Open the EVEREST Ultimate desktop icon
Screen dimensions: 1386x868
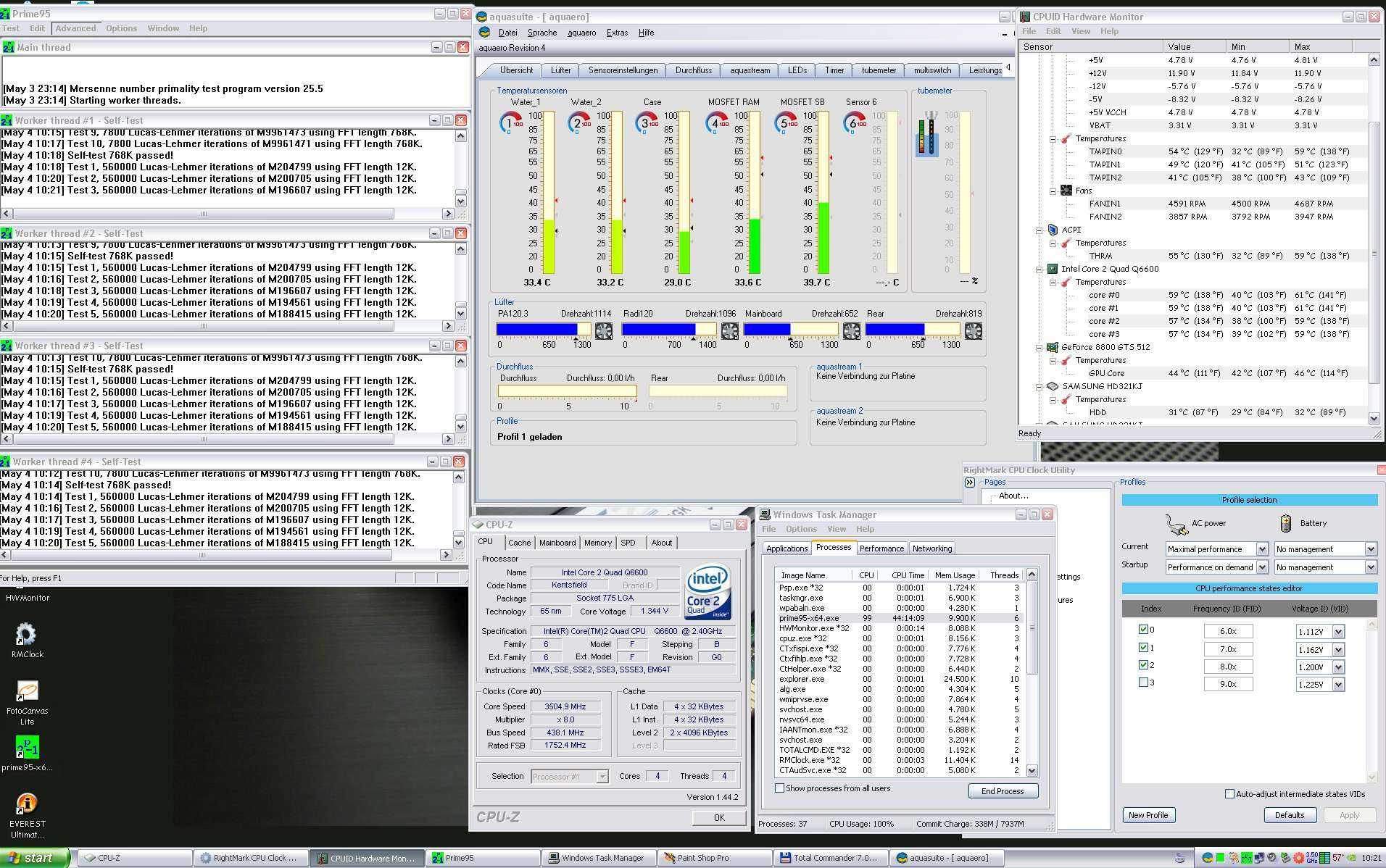pyautogui.click(x=27, y=804)
